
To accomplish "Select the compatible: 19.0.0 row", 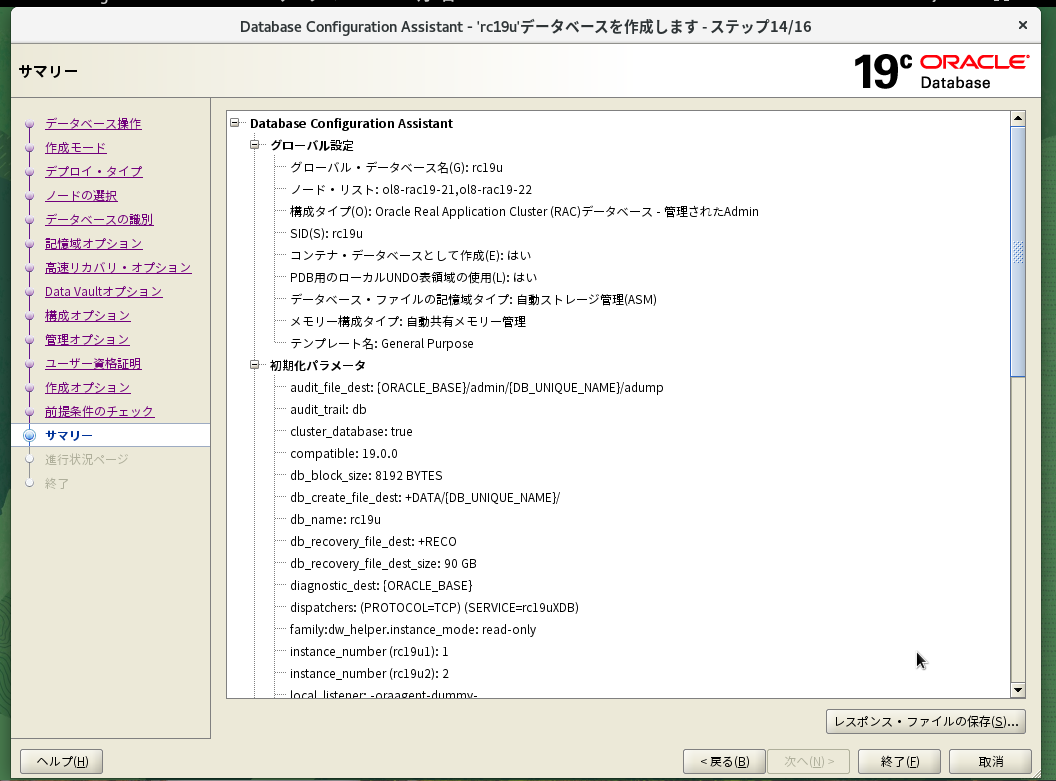I will click(x=343, y=454).
